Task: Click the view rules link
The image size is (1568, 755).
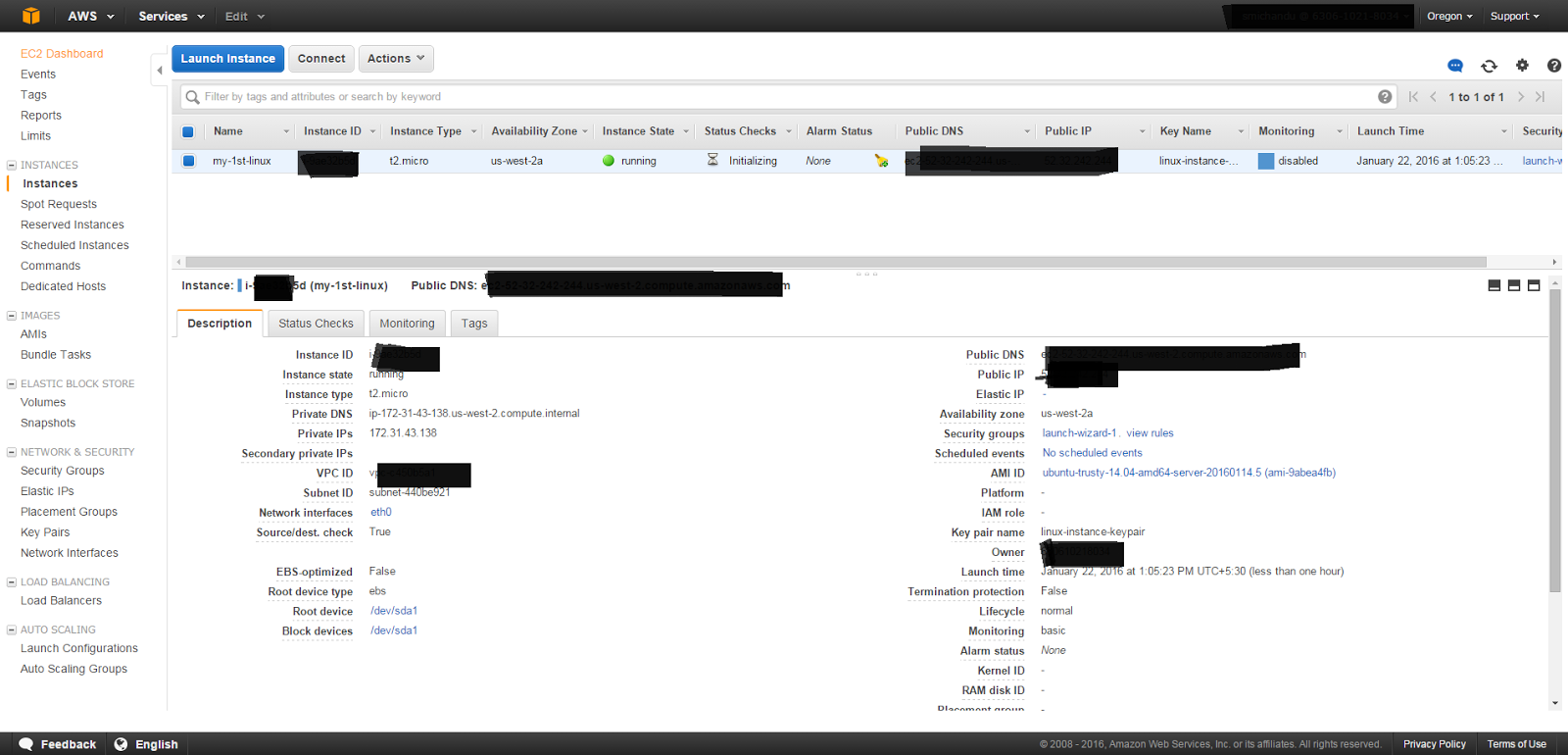Action: tap(1150, 433)
